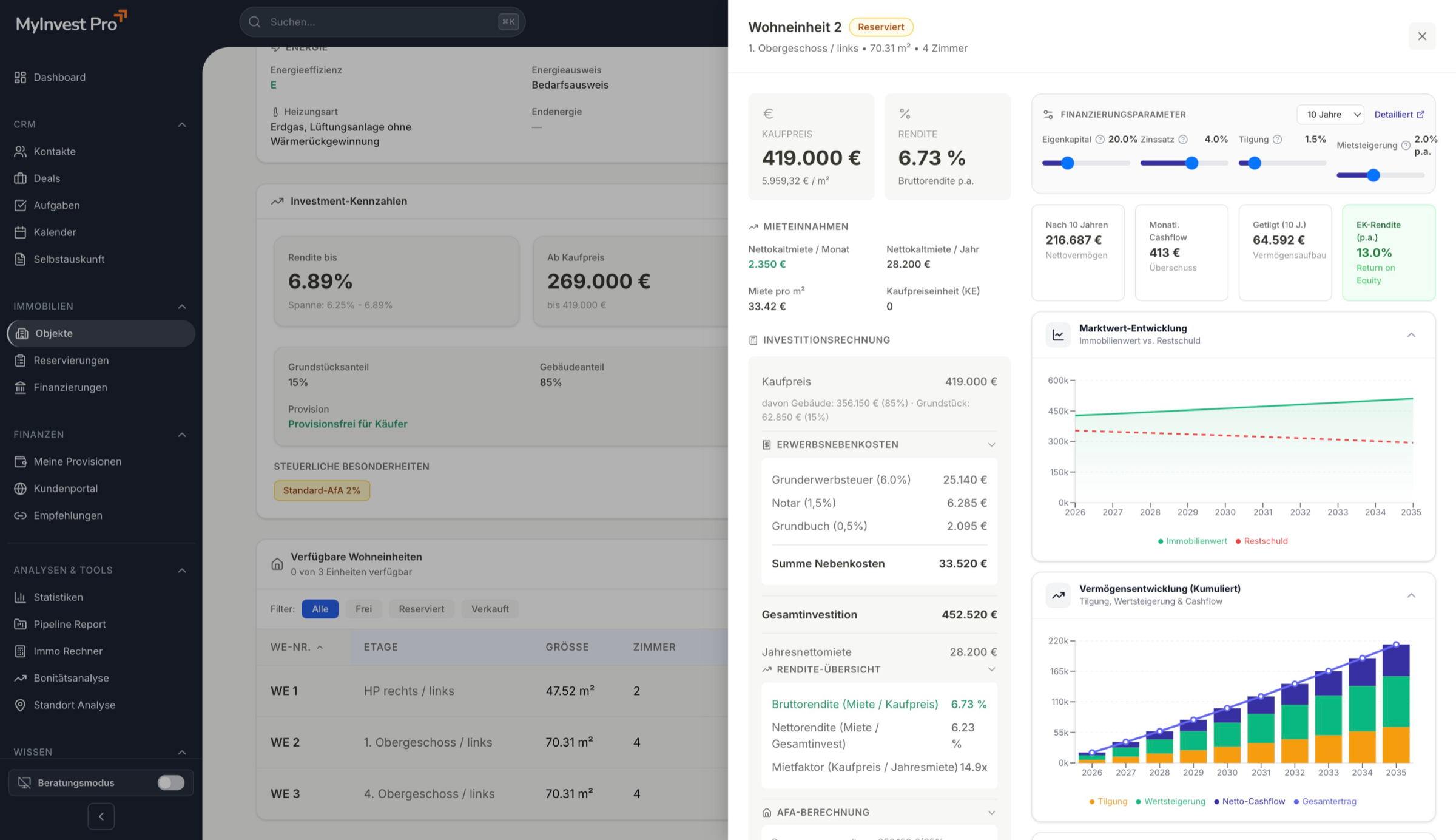
Task: Select the Bonitätsanalyse tool
Action: [71, 678]
